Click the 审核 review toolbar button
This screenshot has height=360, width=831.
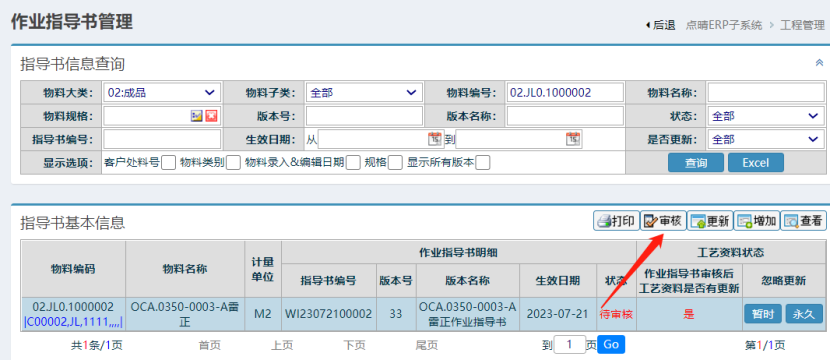pos(663,221)
